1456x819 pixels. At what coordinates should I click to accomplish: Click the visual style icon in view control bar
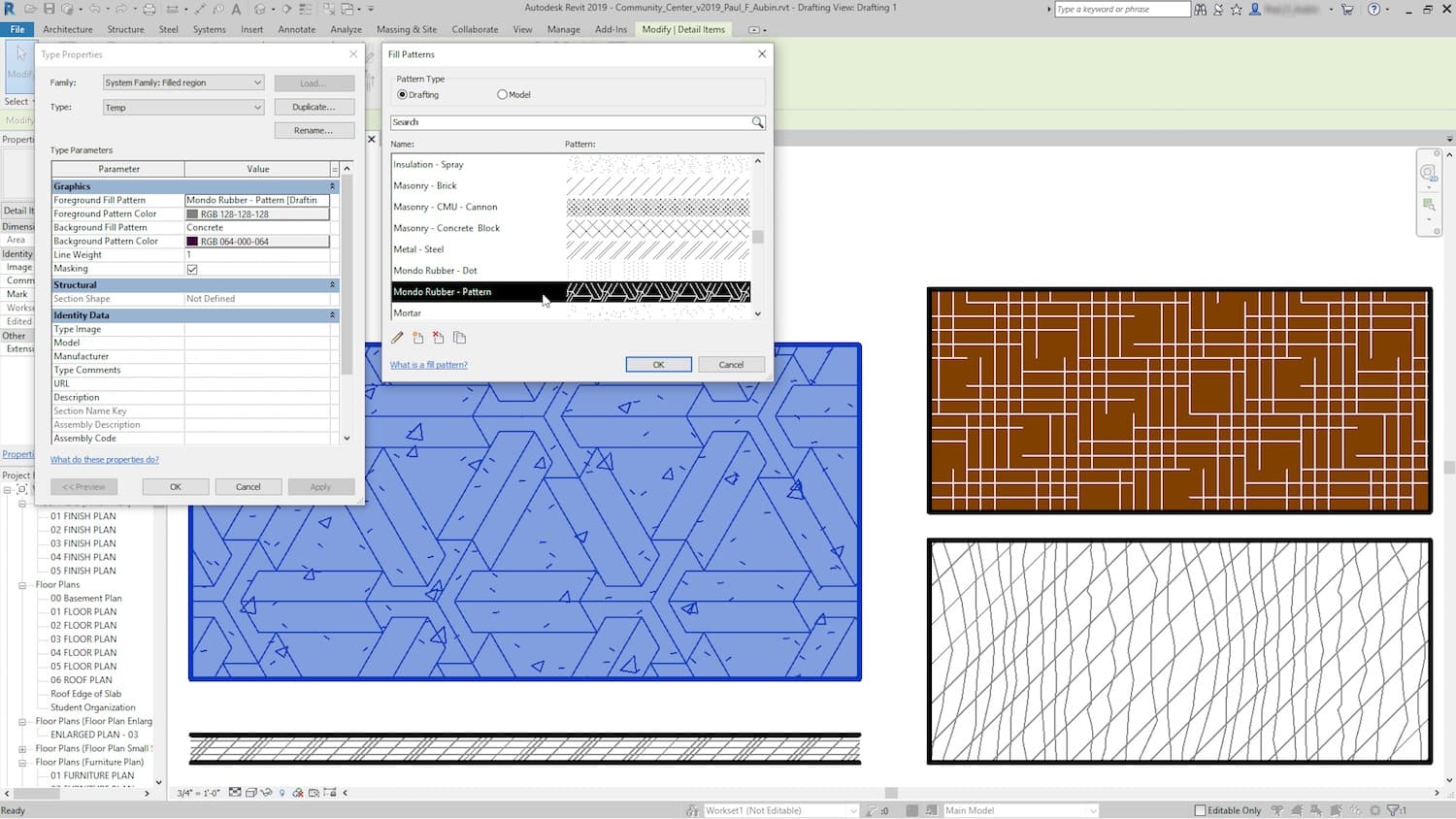coord(251,793)
